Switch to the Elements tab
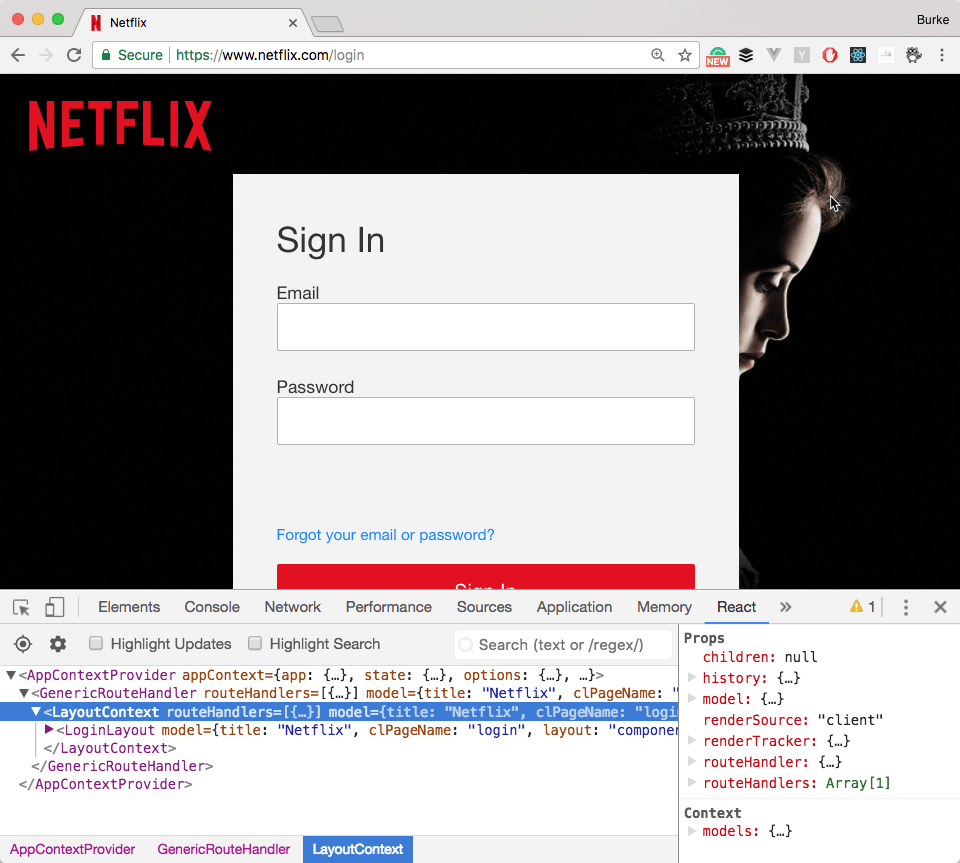 129,607
